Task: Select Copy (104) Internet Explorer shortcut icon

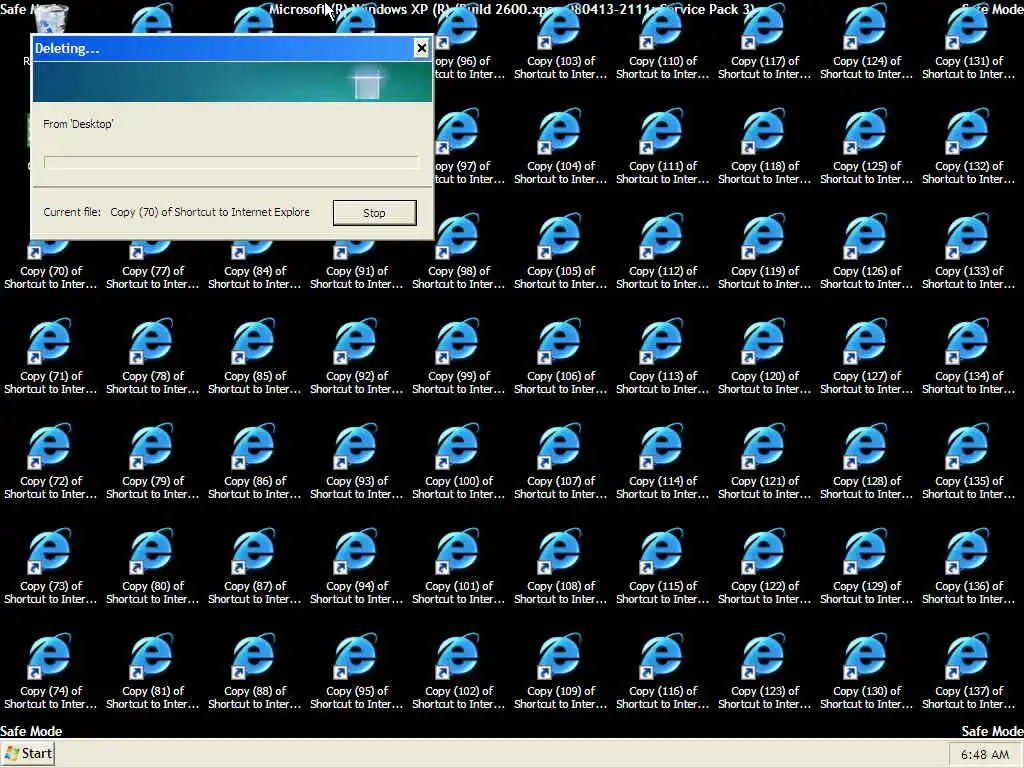Action: click(x=560, y=131)
